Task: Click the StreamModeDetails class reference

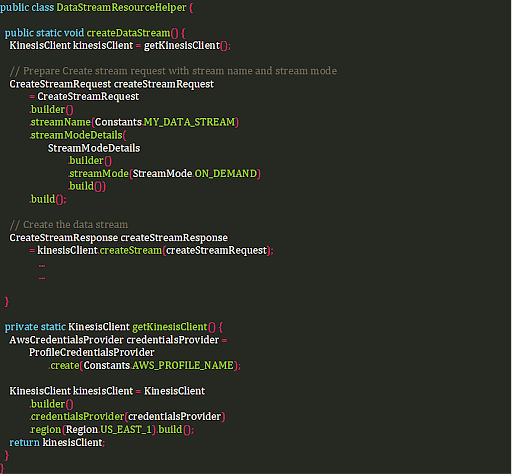Action: pos(94,148)
